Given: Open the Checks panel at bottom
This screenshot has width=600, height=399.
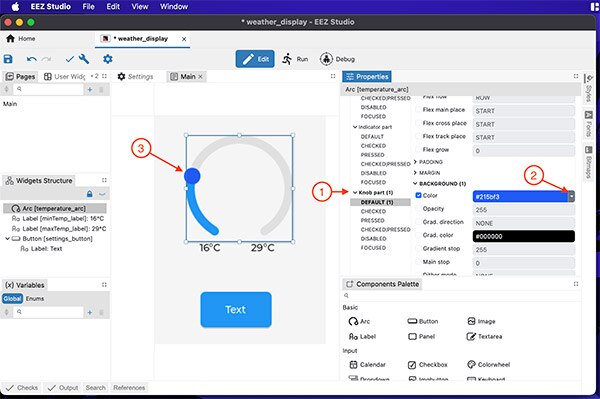Looking at the screenshot, I should (x=22, y=388).
